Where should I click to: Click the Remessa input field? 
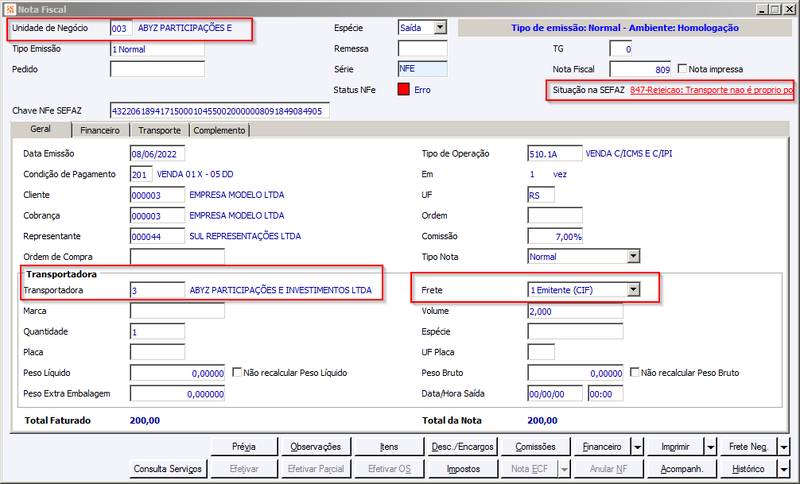[422, 48]
